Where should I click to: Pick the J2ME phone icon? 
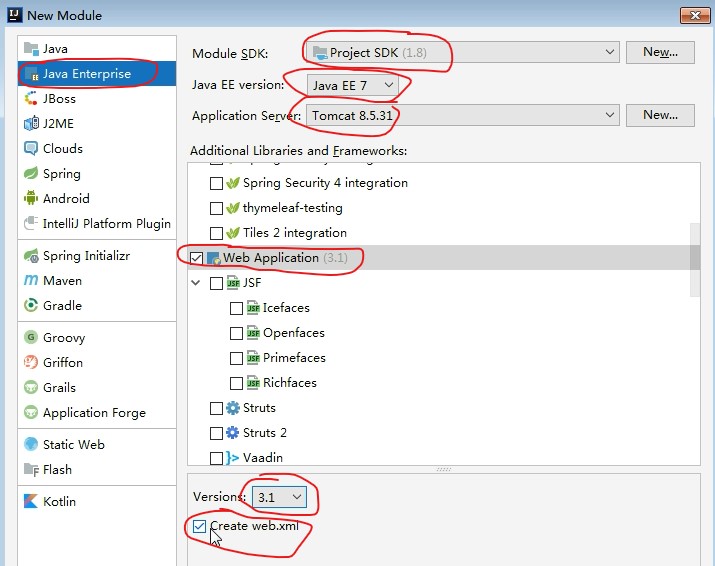pyautogui.click(x=31, y=124)
